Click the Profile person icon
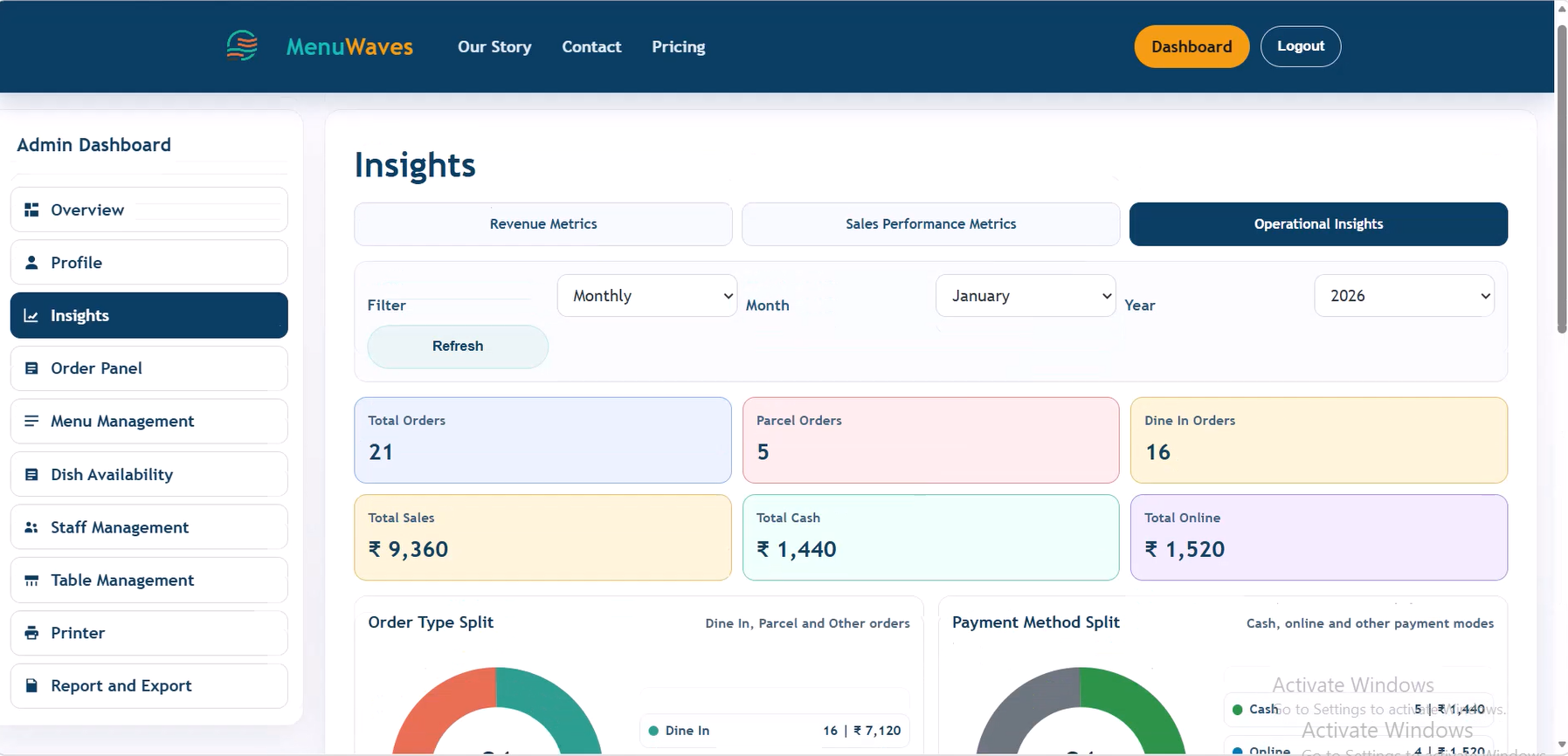 point(31,262)
